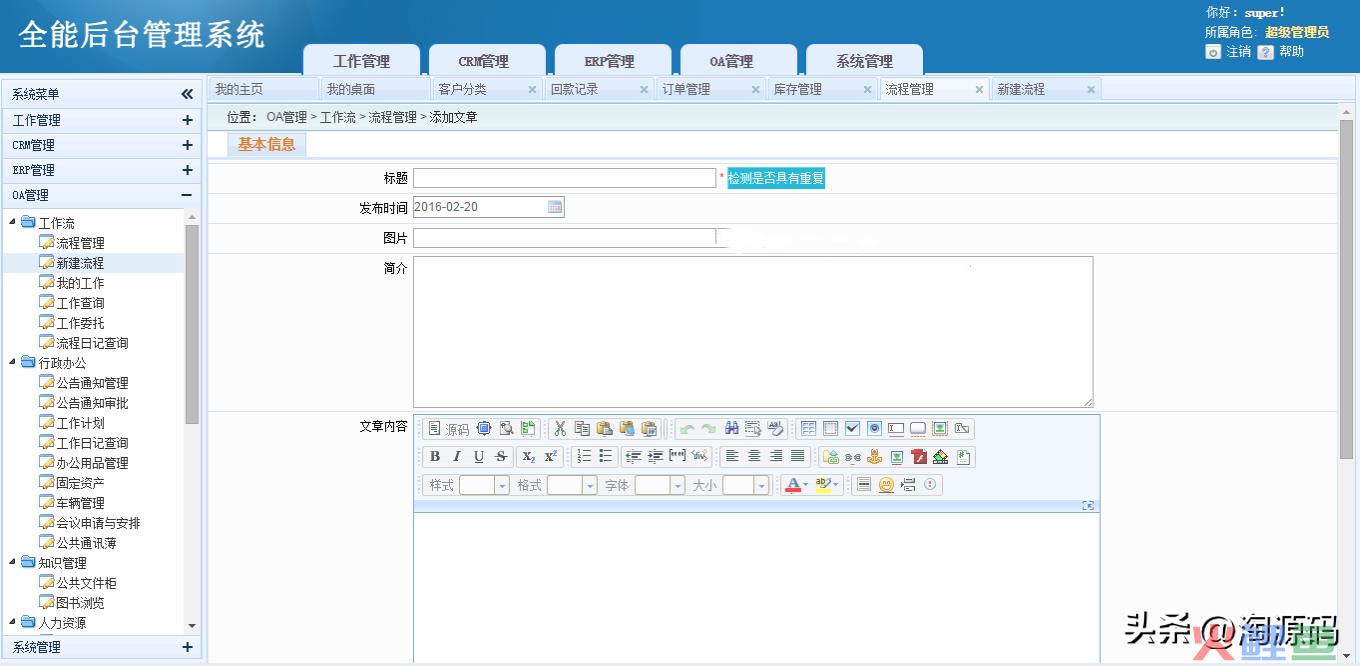Toggle Strikethrough formatting
1360x666 pixels.
[x=501, y=457]
